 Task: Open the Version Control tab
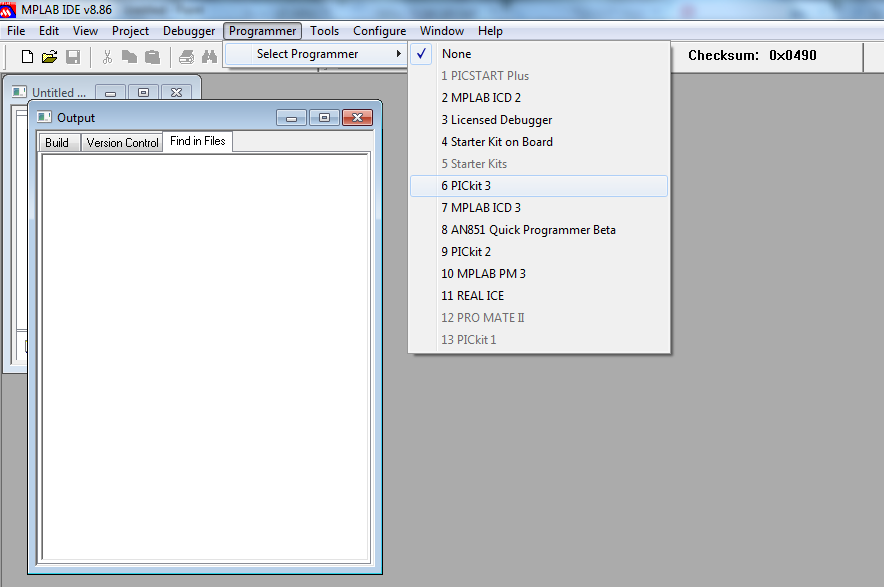122,143
